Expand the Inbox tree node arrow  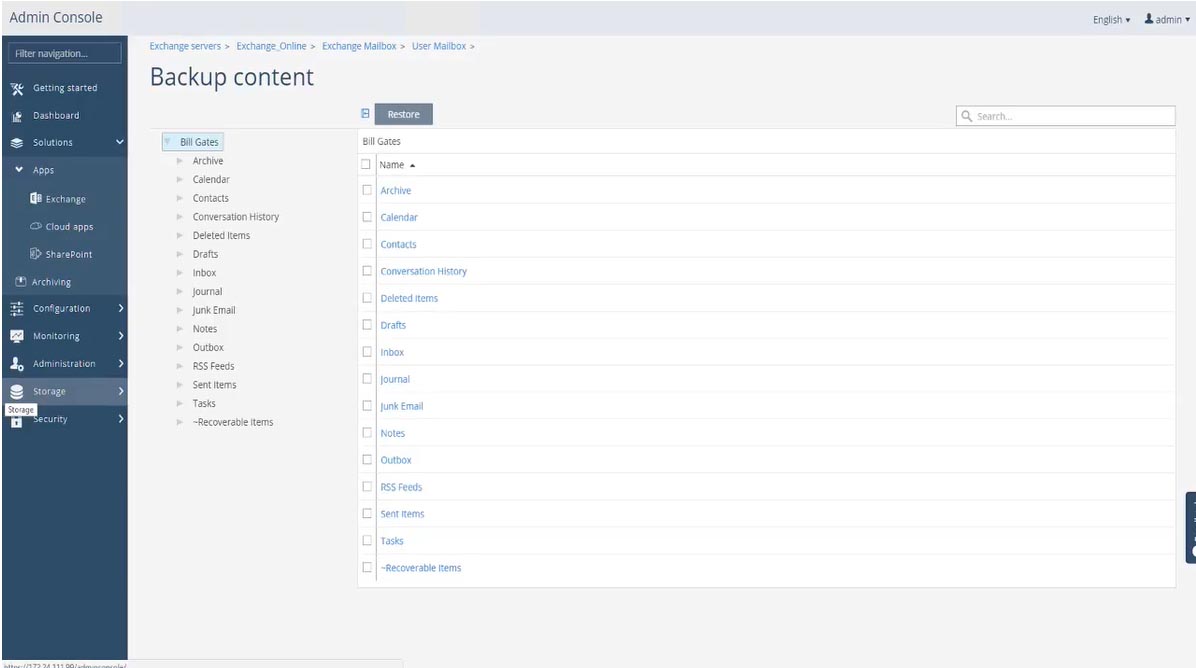tap(179, 273)
